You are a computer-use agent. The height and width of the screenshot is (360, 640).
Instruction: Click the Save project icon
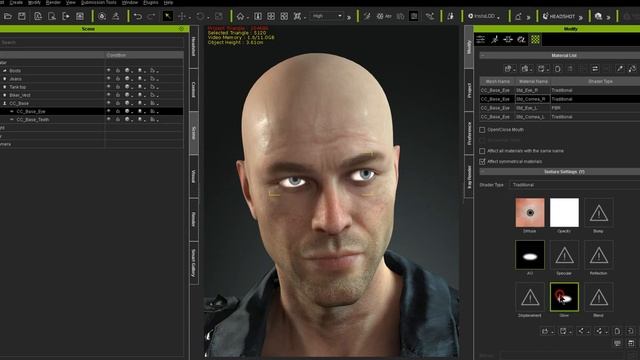(x=22, y=16)
